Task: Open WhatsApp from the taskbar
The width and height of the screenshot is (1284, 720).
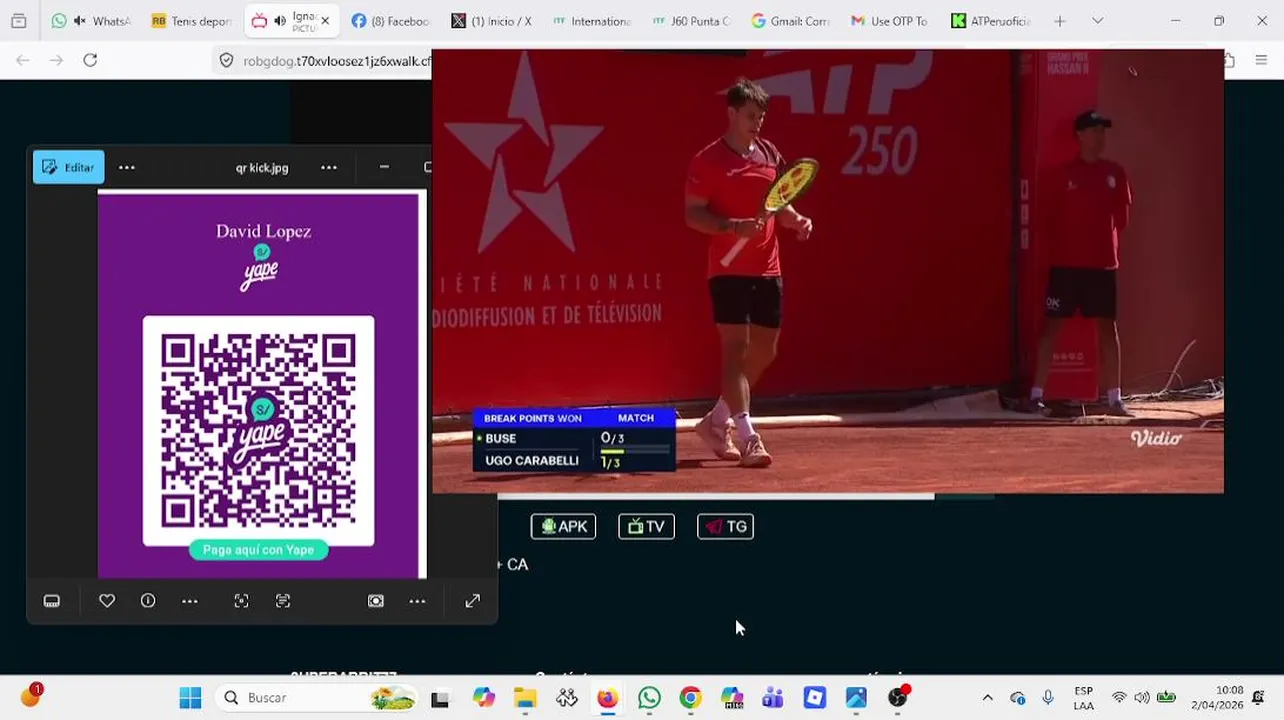Action: coord(649,697)
